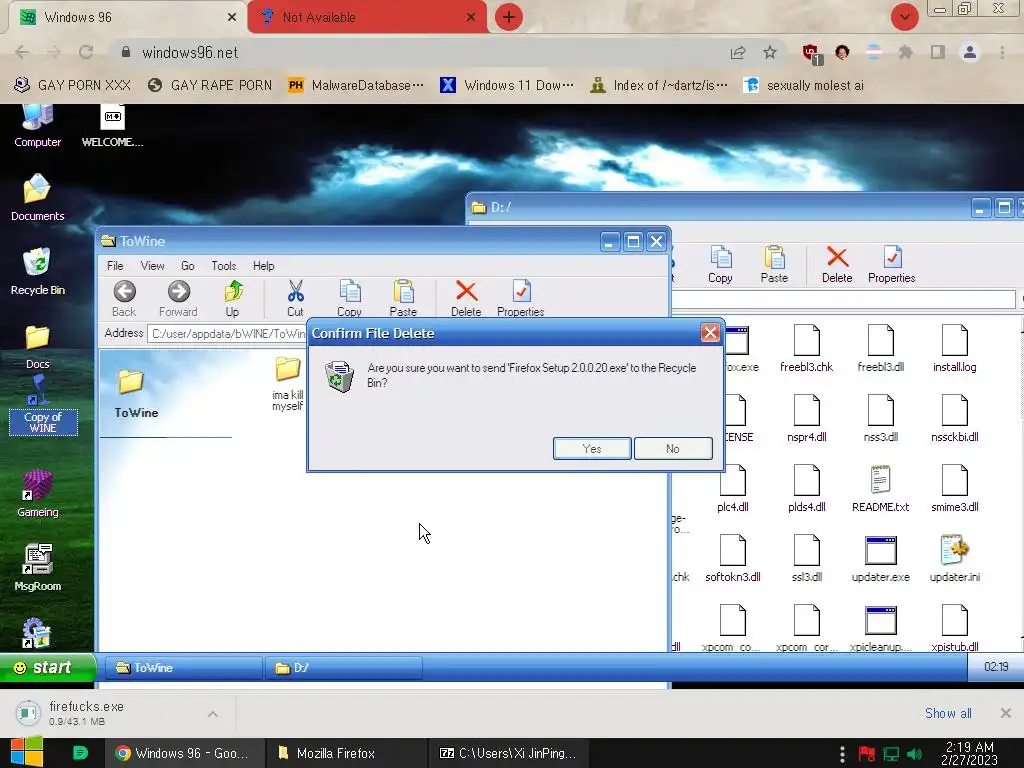The image size is (1024, 768).
Task: Select updater.exe file in D:/ window
Action: [x=880, y=558]
